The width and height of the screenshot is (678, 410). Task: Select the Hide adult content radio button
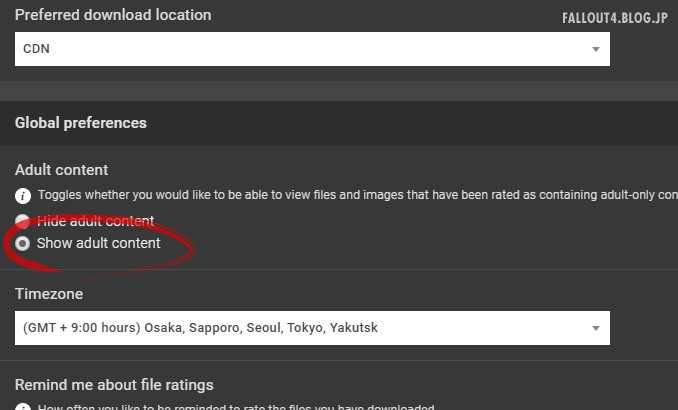tap(22, 221)
